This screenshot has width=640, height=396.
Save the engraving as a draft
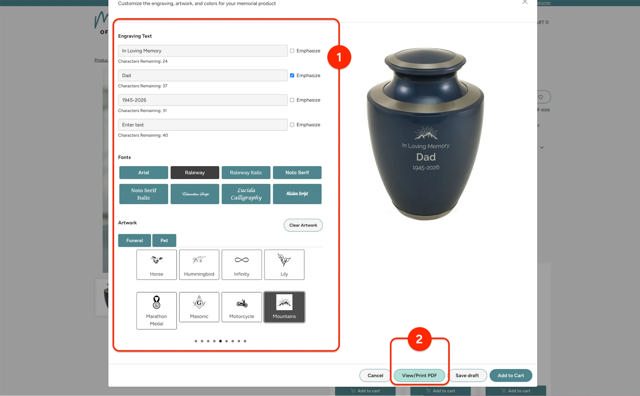467,375
